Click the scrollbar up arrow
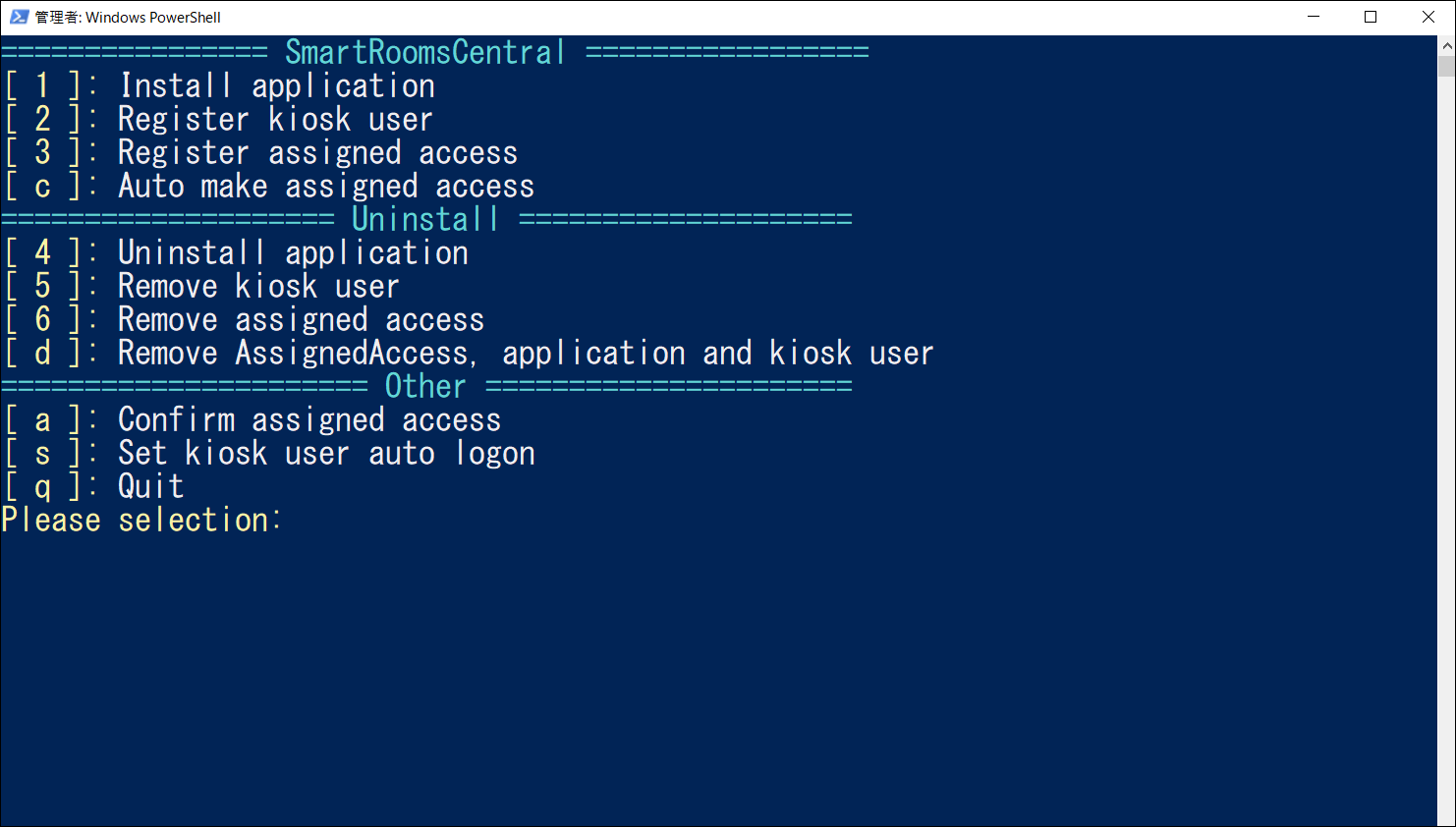 click(1446, 45)
